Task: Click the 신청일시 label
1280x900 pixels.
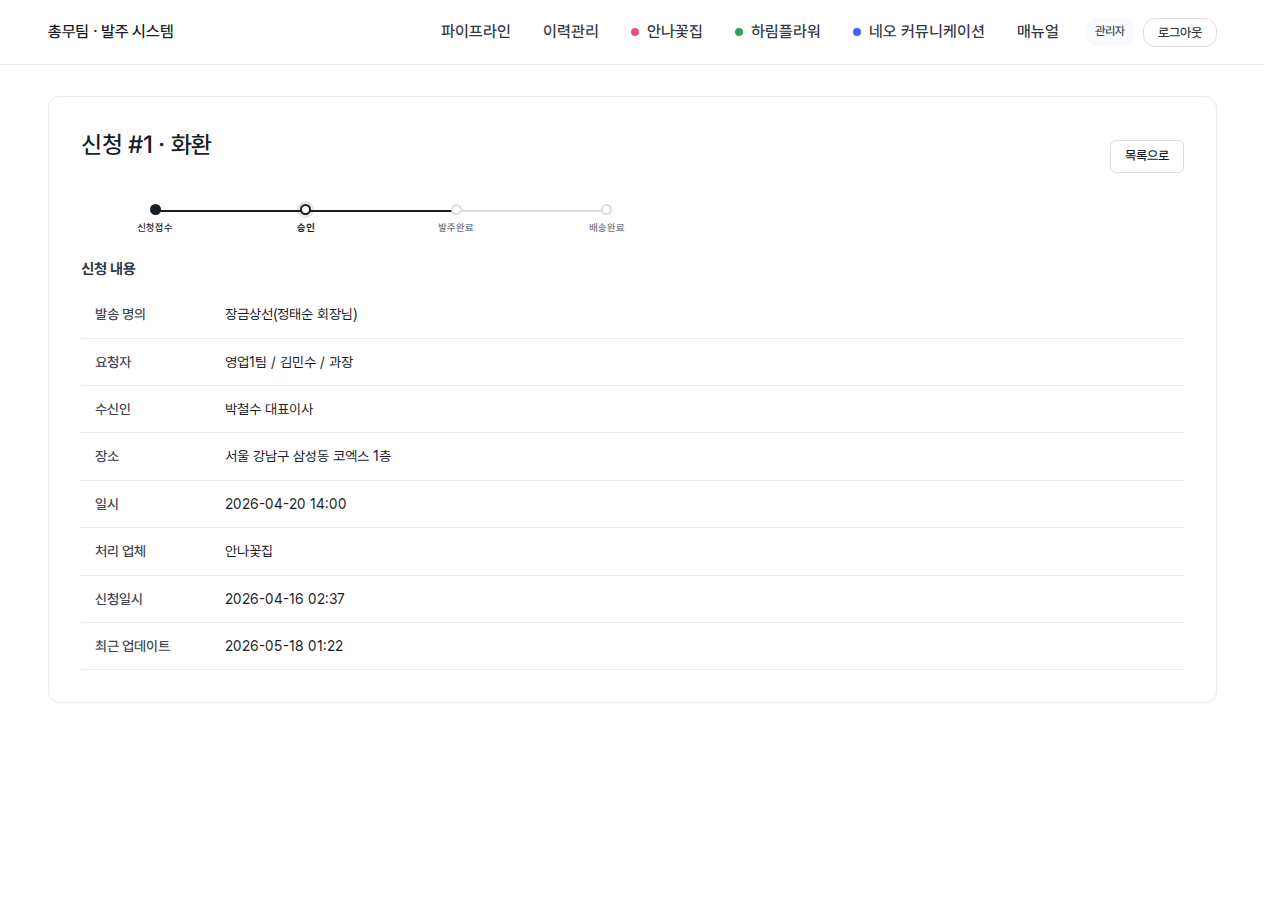Action: pyautogui.click(x=119, y=599)
